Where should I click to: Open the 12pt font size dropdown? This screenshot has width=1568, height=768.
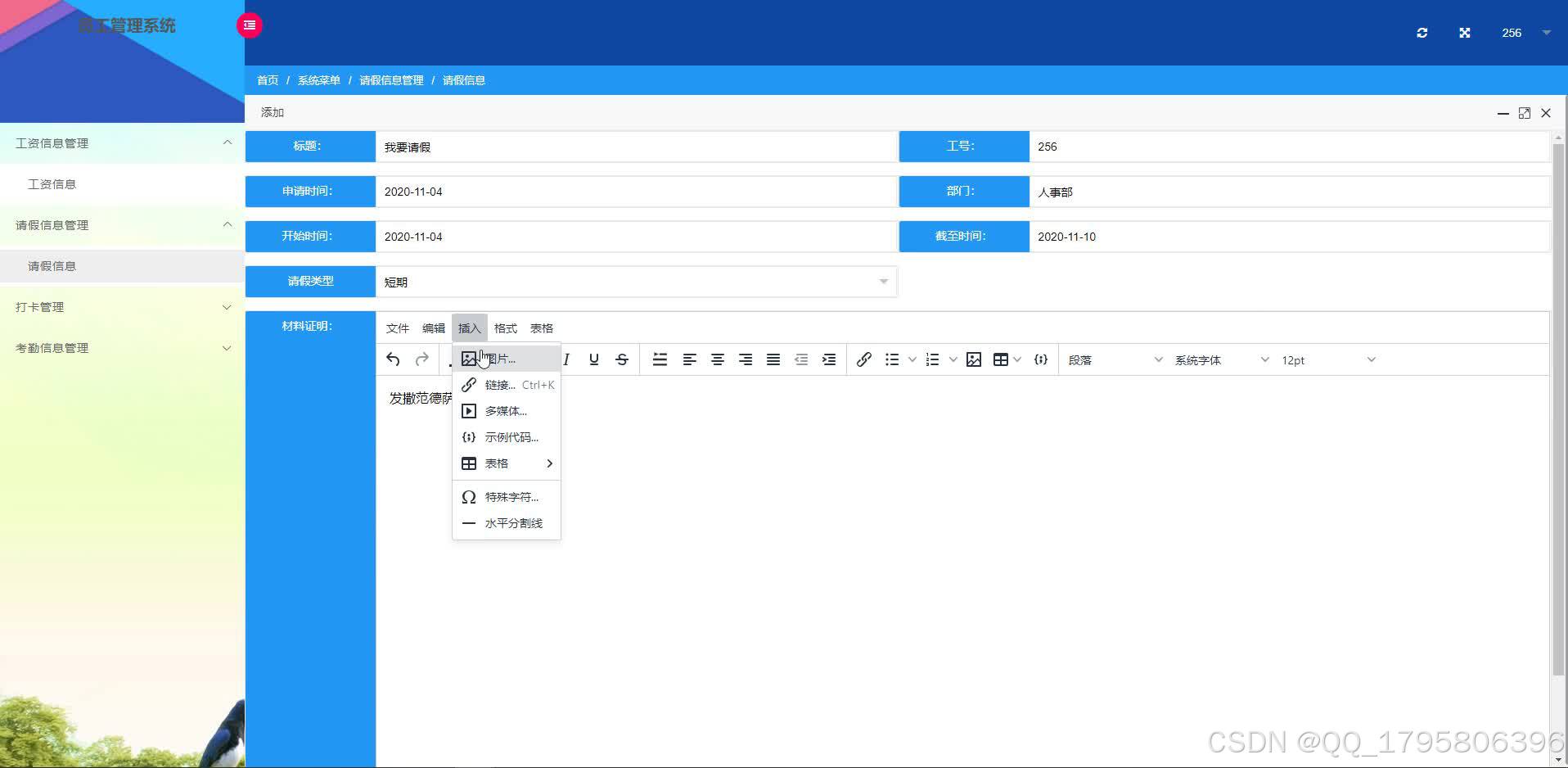(1328, 360)
